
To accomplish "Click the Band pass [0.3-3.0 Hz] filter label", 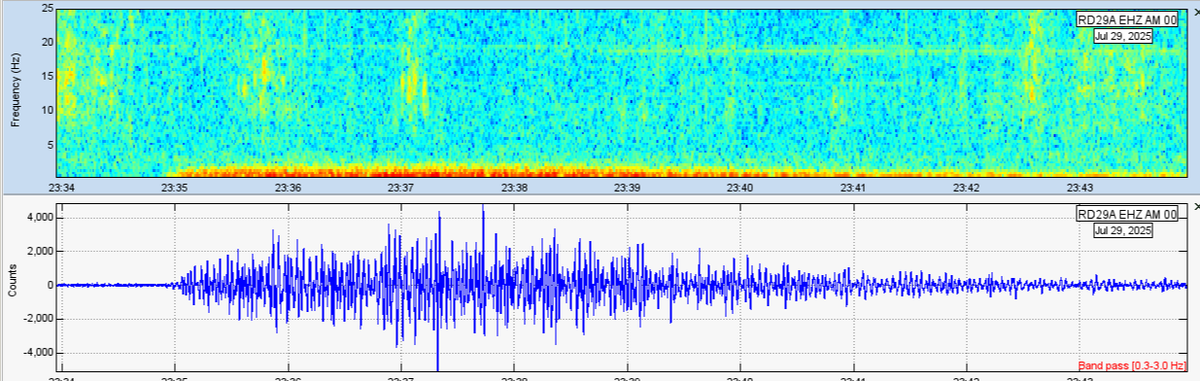I will 1132,366.
